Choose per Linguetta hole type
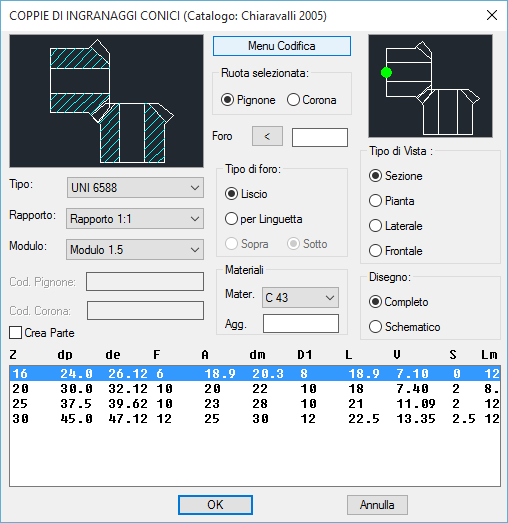508x523 pixels. click(x=264, y=219)
